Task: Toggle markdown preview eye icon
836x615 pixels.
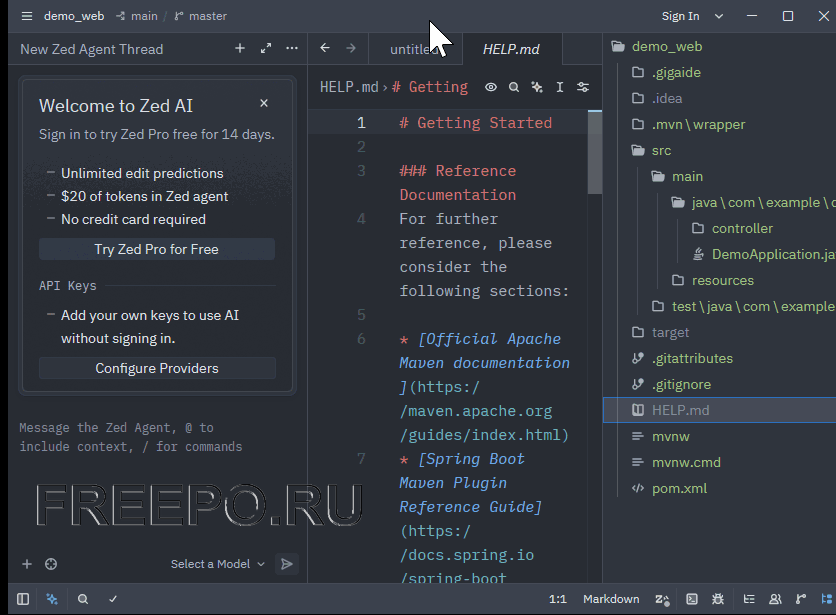Action: [491, 87]
